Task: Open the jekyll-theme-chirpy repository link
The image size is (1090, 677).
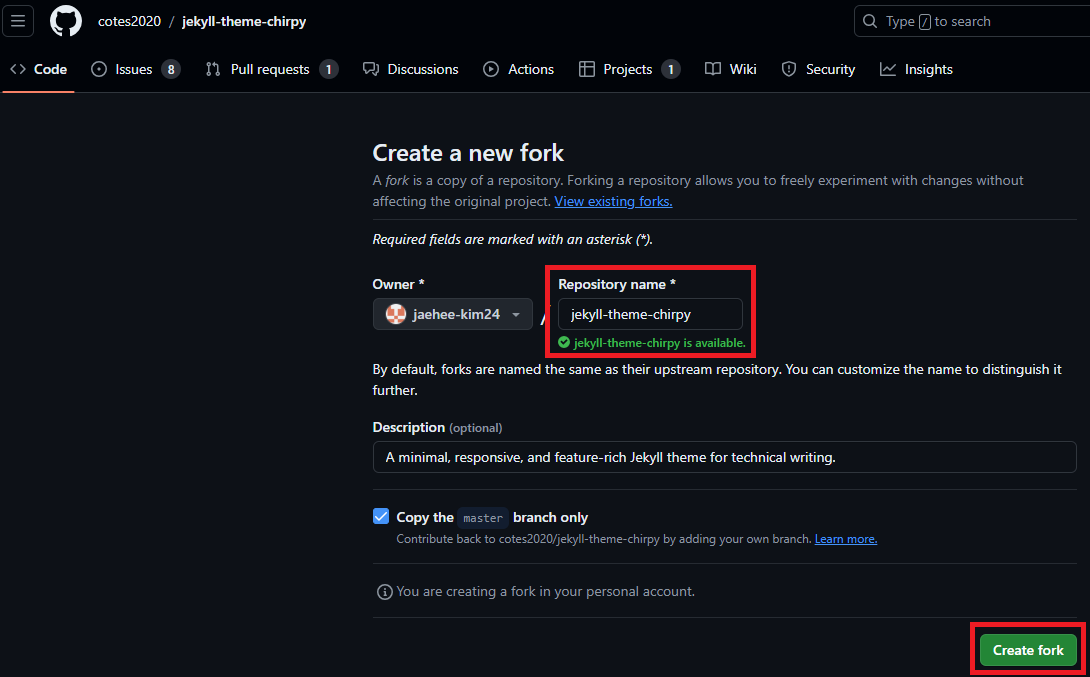Action: click(244, 22)
